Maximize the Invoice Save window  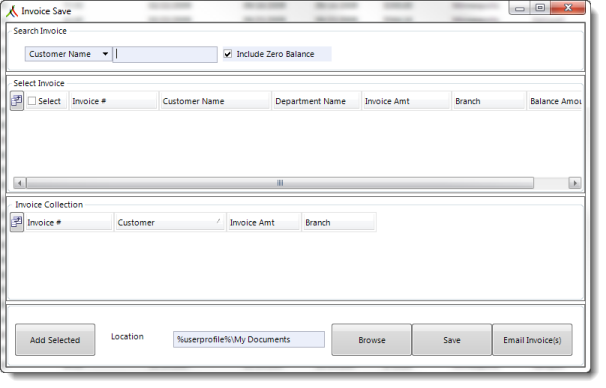click(540, 8)
